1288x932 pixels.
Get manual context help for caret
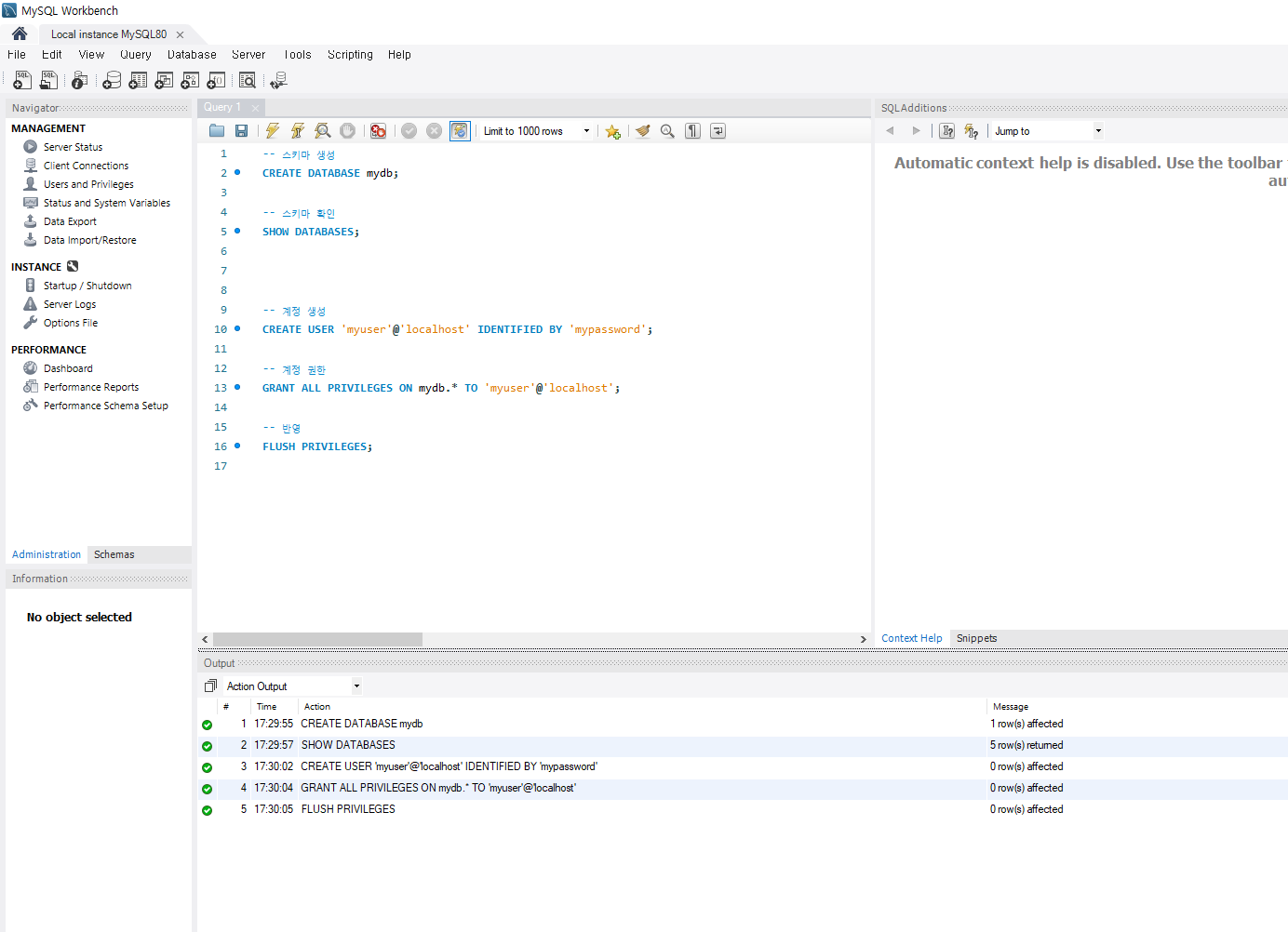pyautogui.click(x=972, y=131)
